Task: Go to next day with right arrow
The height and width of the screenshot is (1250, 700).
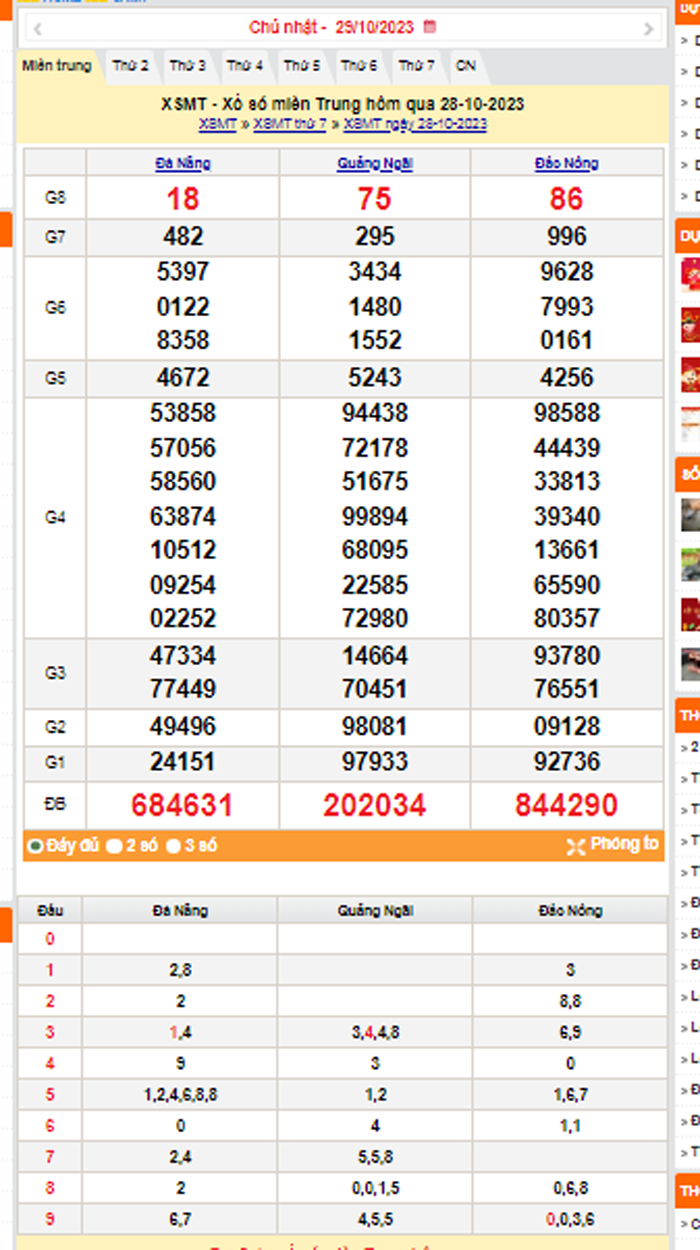Action: [x=649, y=28]
